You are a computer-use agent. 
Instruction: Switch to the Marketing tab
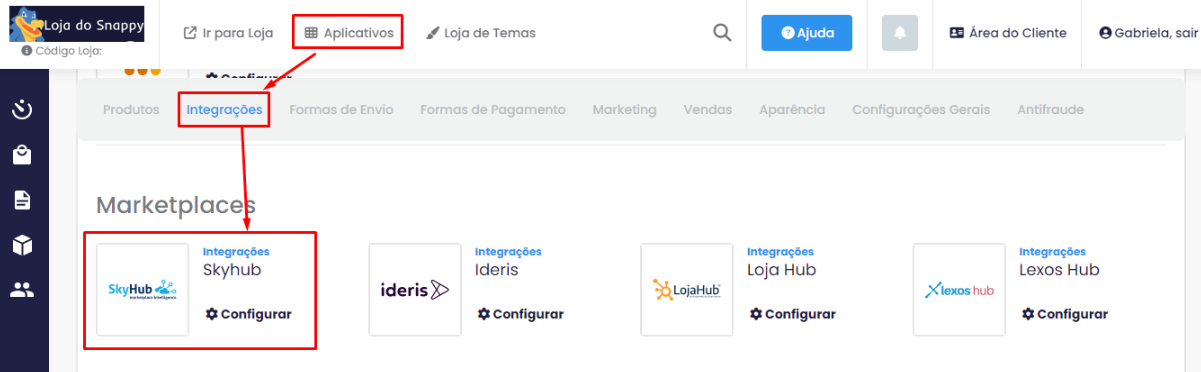624,110
